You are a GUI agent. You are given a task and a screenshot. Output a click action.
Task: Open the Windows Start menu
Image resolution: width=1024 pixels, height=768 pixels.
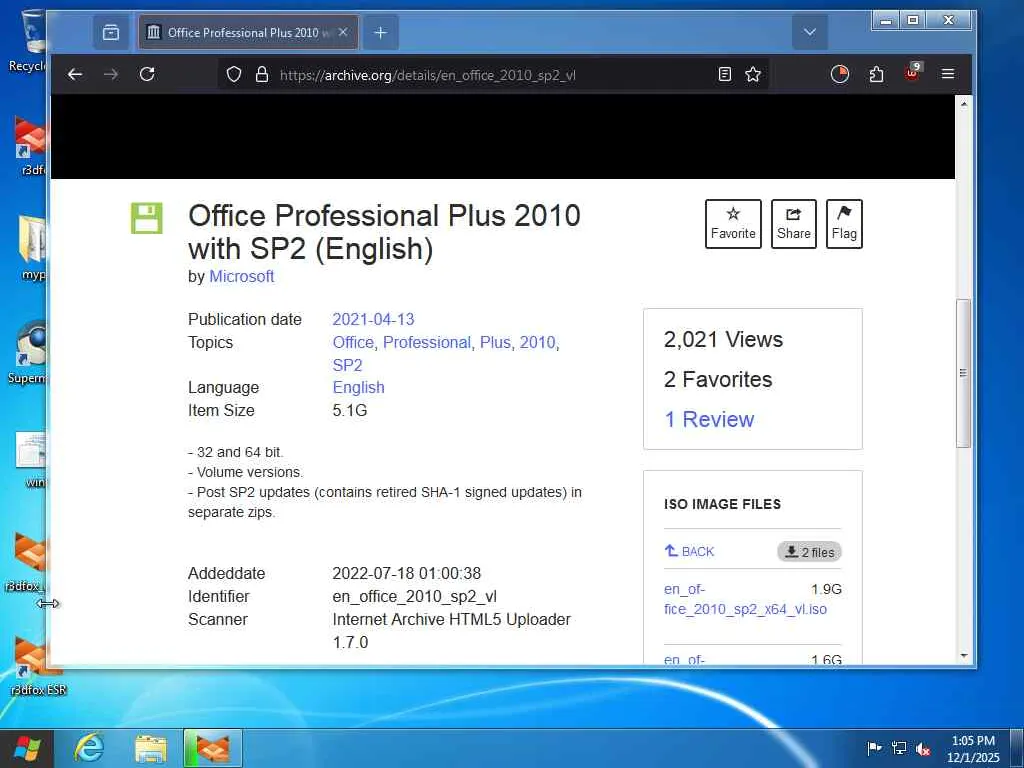[27, 748]
